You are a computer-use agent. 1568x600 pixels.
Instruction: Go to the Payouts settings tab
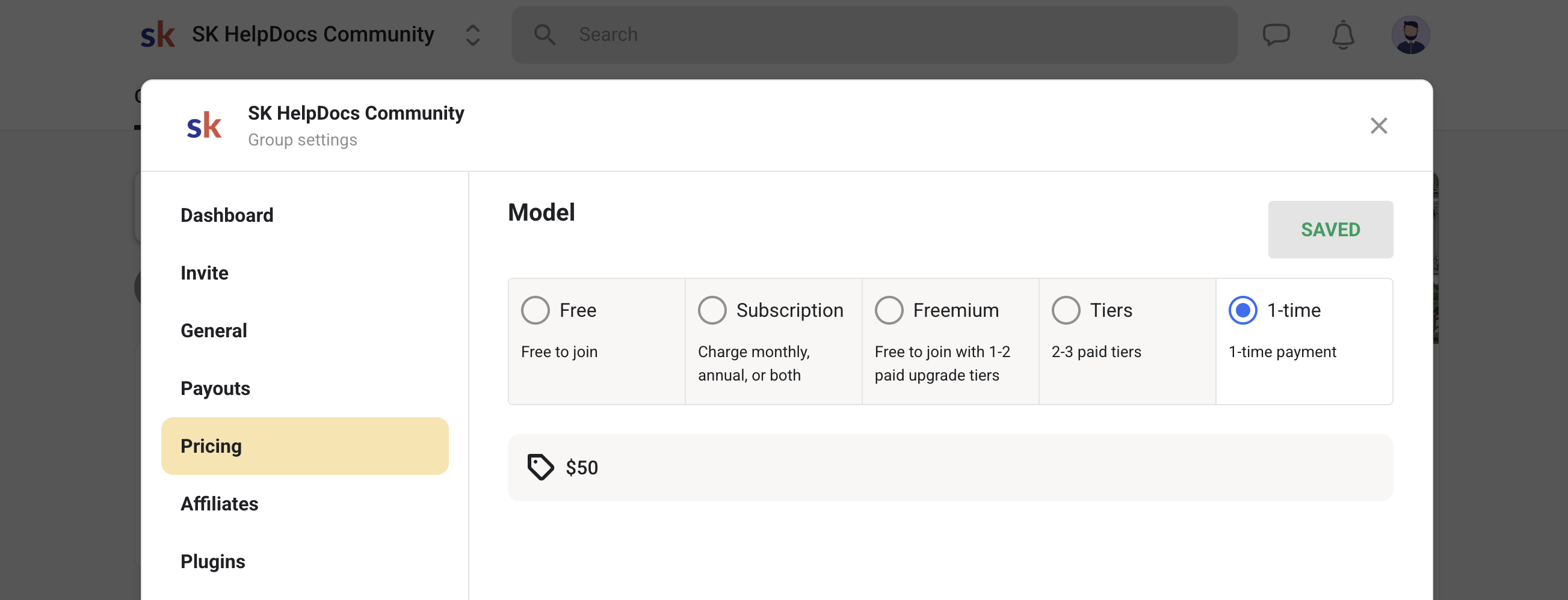coord(215,388)
